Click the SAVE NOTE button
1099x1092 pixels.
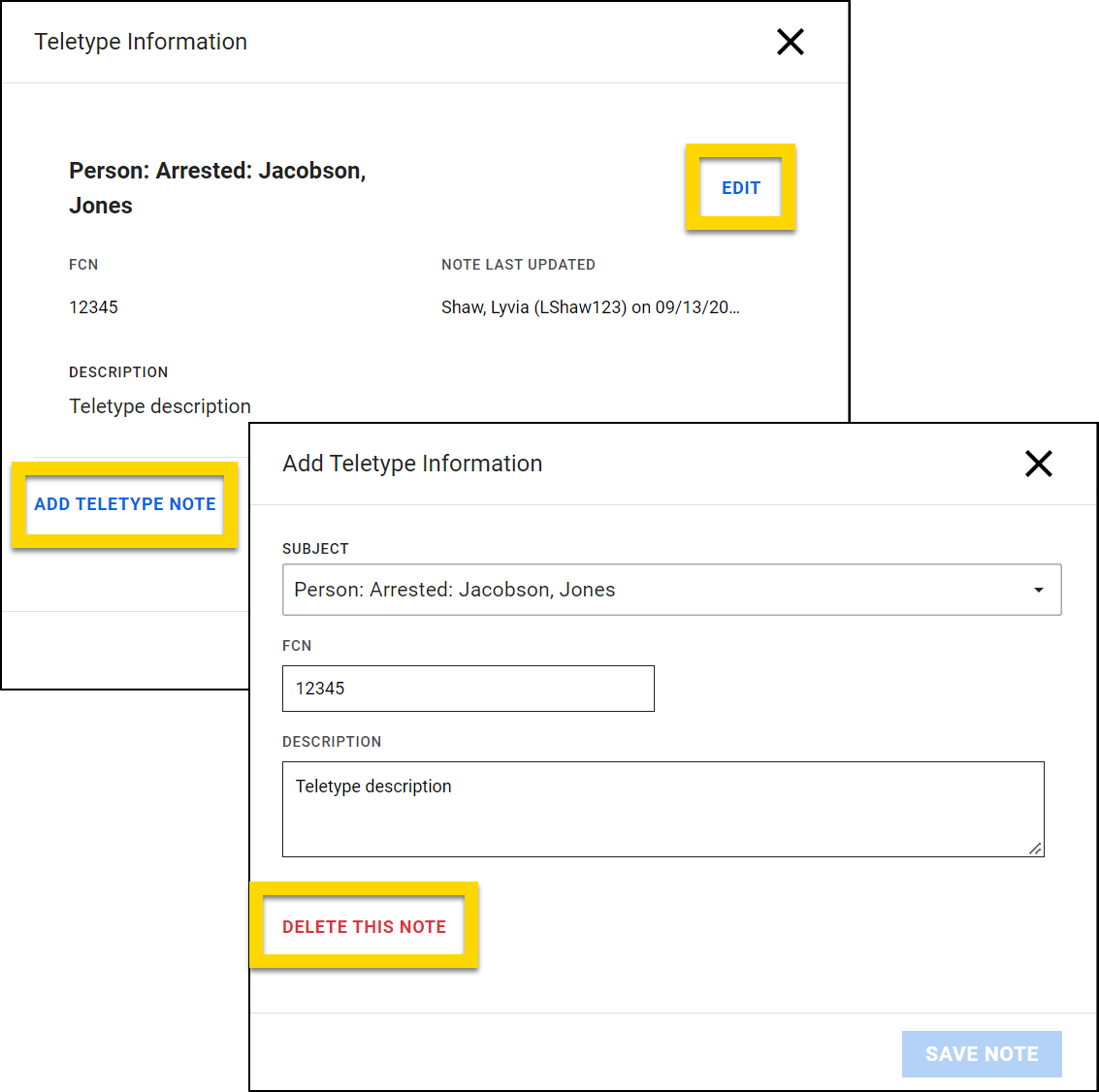coord(982,1053)
